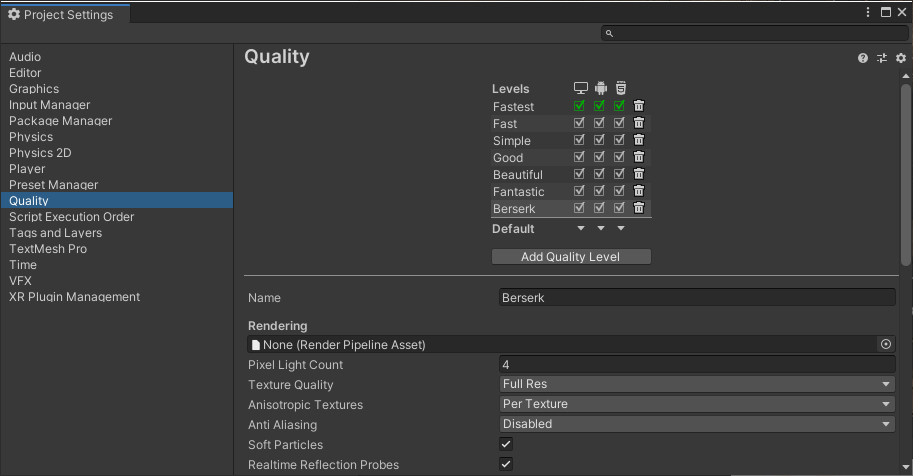Open the Quality preset selector icon
This screenshot has width=913, height=476.
click(x=882, y=59)
